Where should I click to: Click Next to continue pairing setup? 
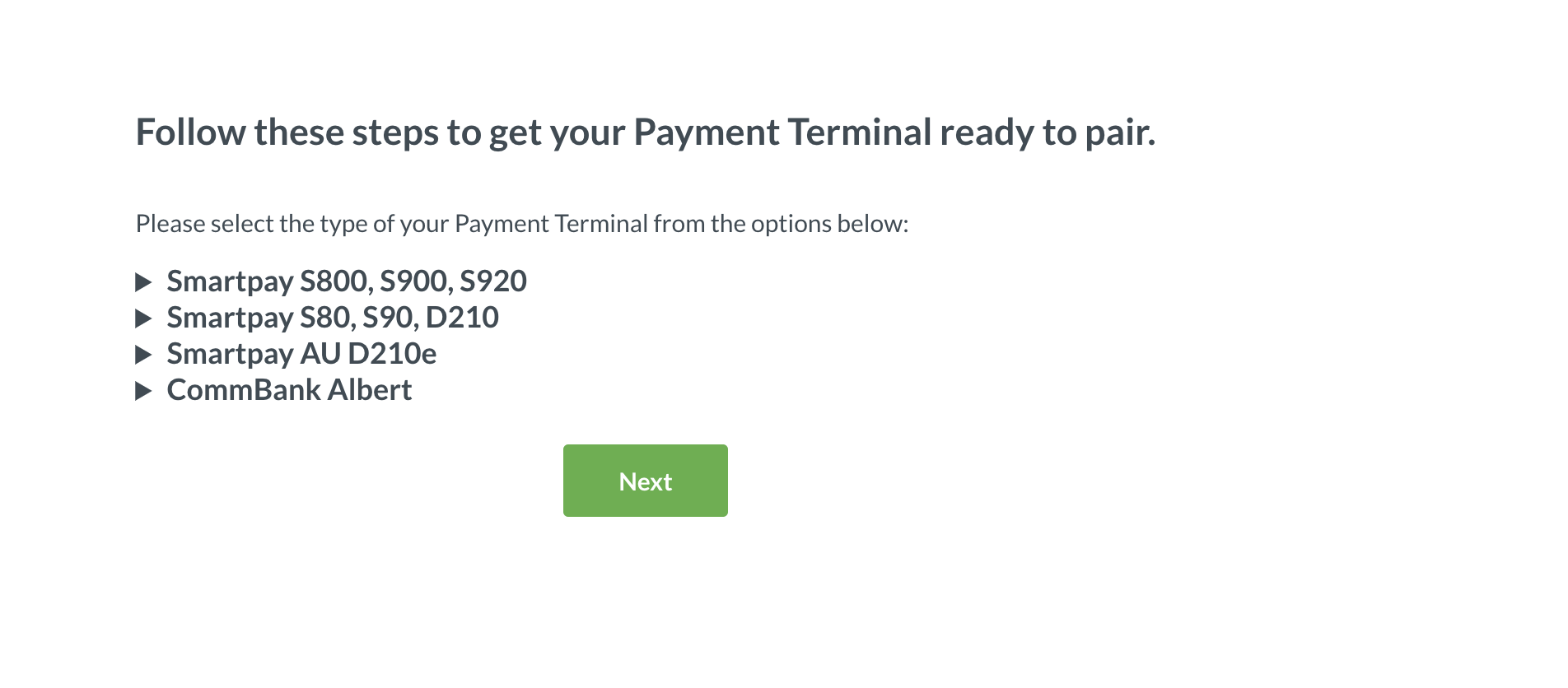click(x=645, y=481)
